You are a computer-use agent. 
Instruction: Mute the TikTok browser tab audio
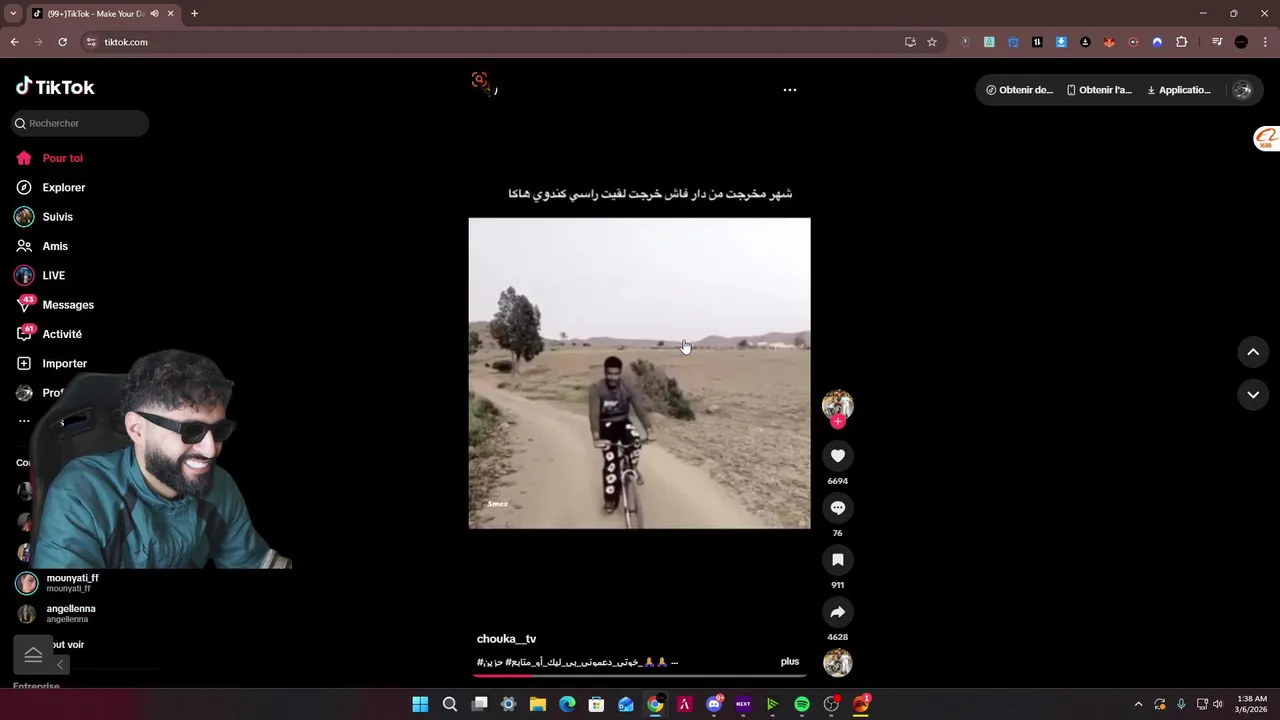[x=154, y=14]
